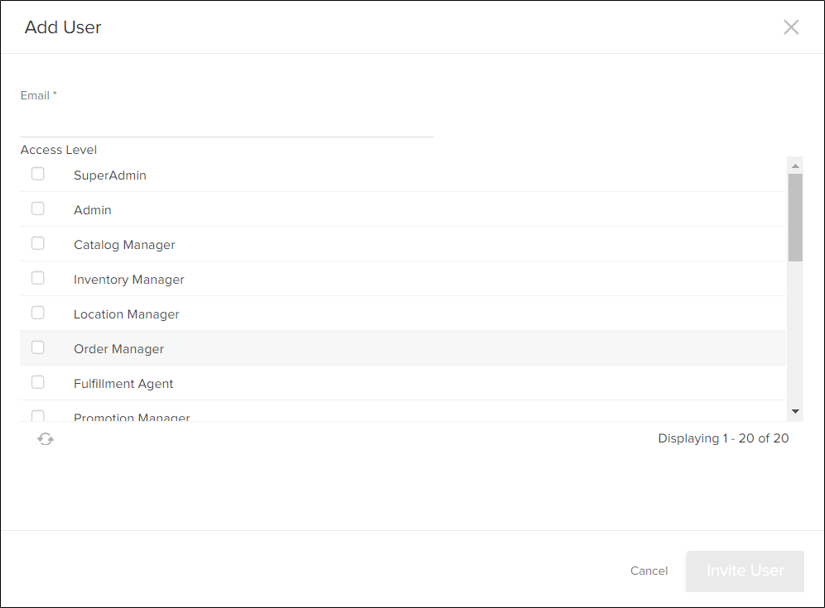
Task: Refresh the Access Level list
Action: pyautogui.click(x=45, y=438)
